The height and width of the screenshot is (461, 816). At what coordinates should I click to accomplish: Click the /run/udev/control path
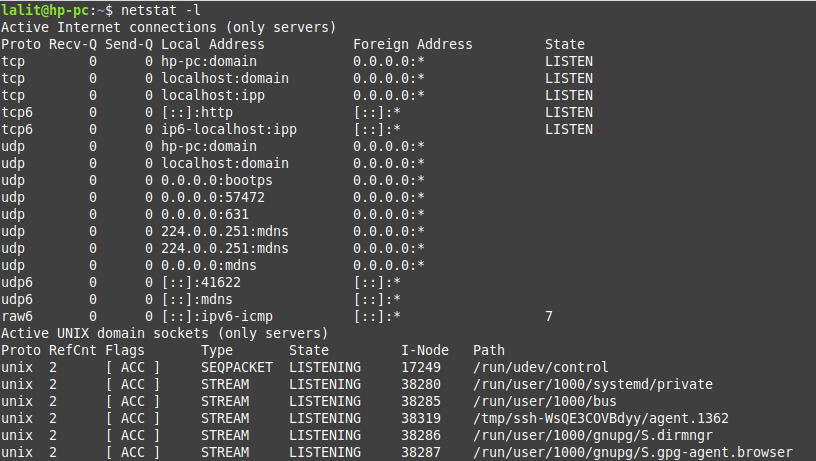pos(540,367)
